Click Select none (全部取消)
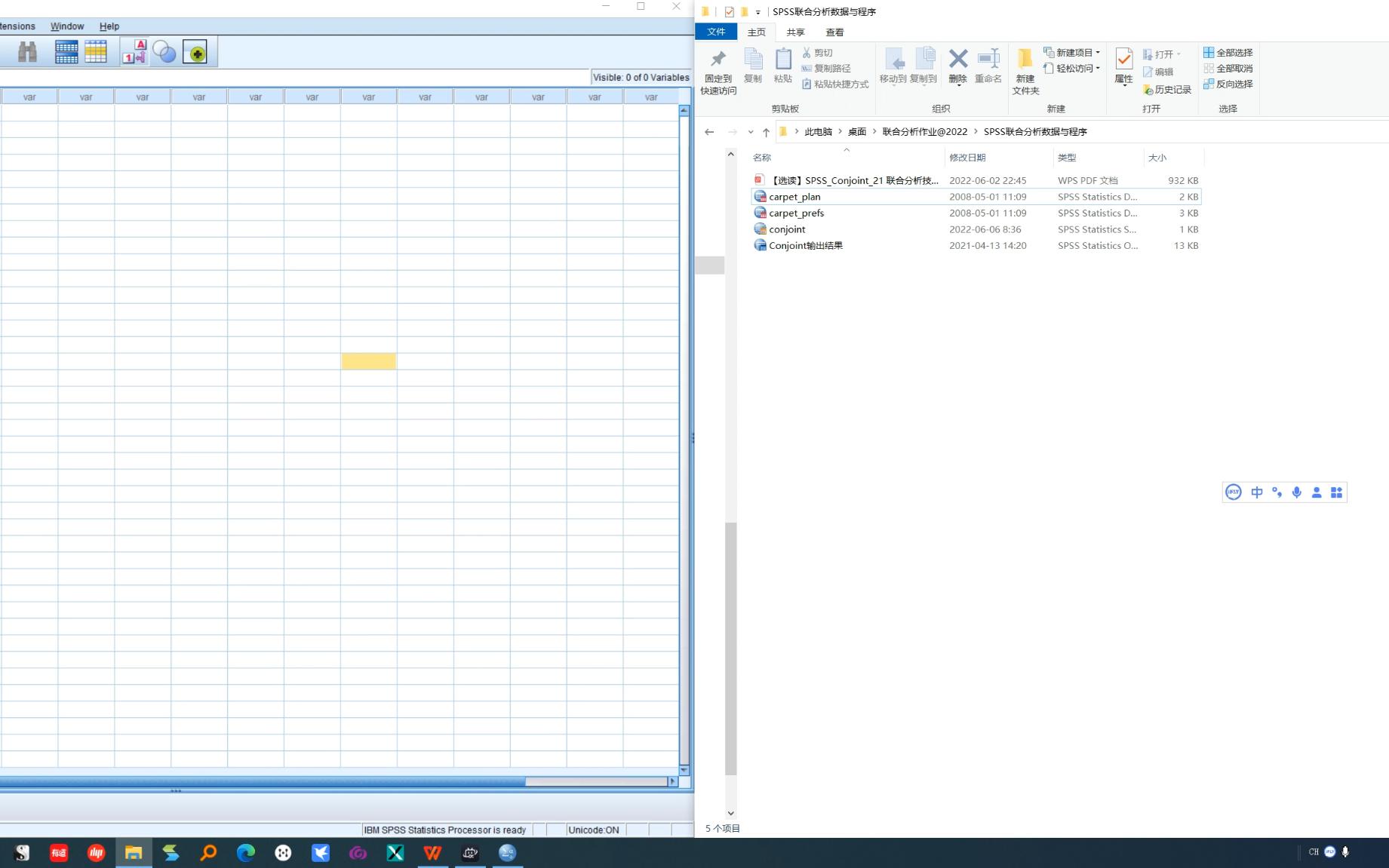Image resolution: width=1389 pixels, height=868 pixels. tap(1228, 69)
